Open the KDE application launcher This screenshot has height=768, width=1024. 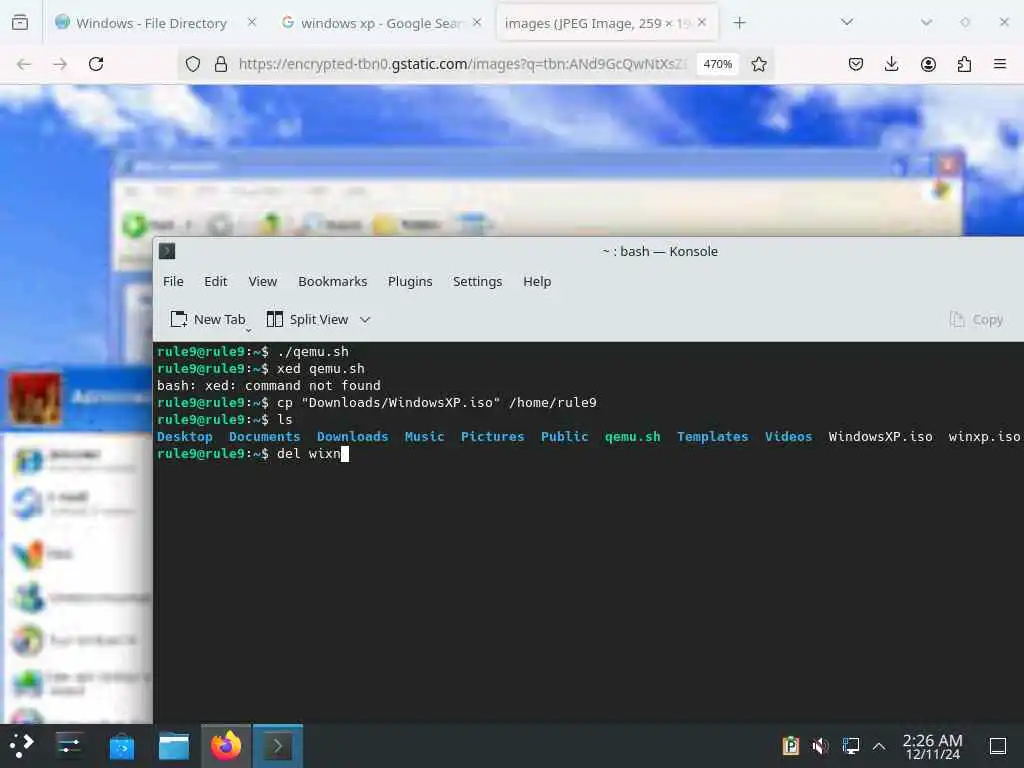pyautogui.click(x=22, y=745)
